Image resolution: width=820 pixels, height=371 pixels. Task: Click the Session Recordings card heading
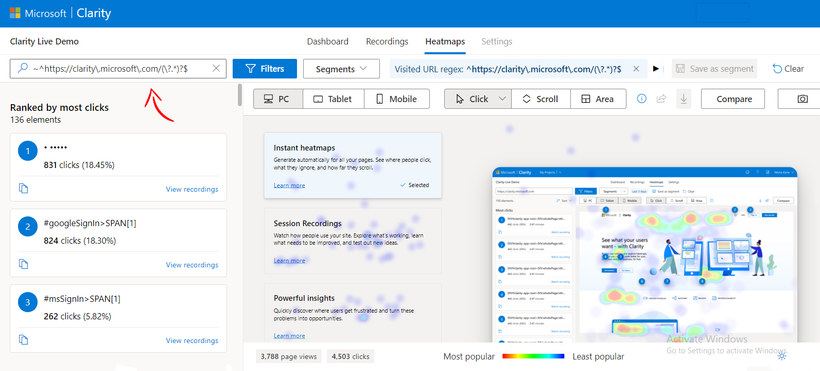[308, 223]
